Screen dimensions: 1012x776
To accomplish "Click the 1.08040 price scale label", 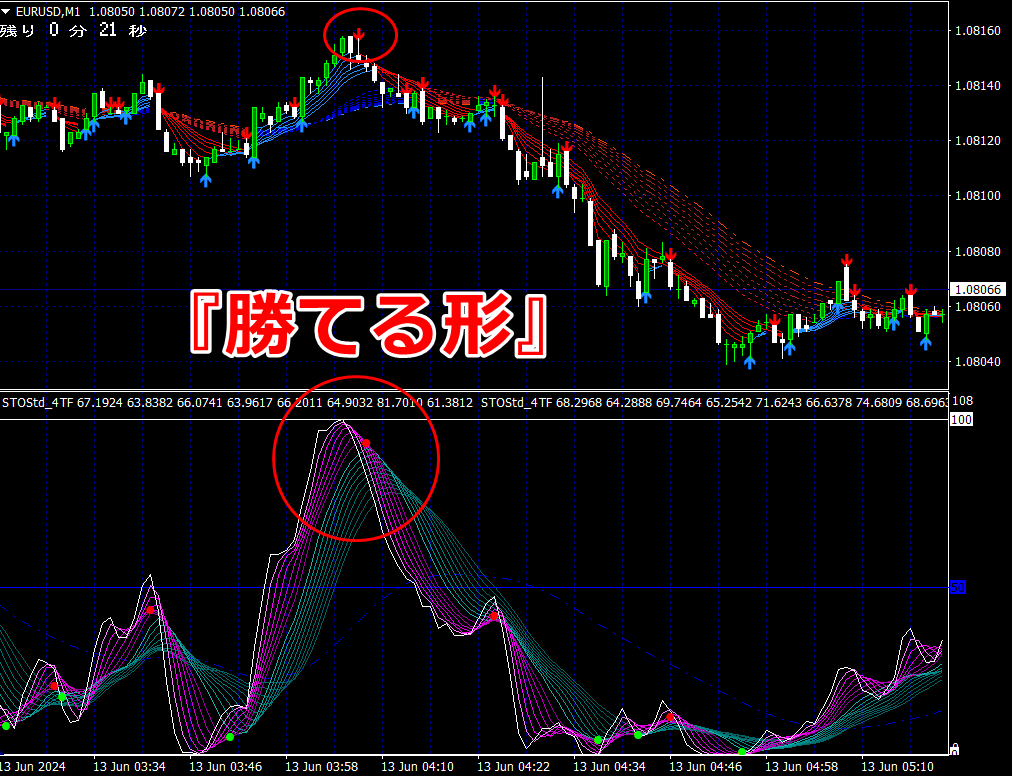I will point(978,362).
